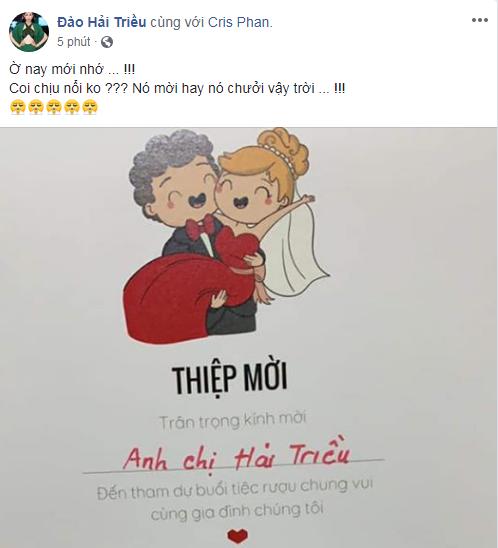The height and width of the screenshot is (548, 498).
Task: Click the red heart below invitation text
Action: click(x=238, y=536)
